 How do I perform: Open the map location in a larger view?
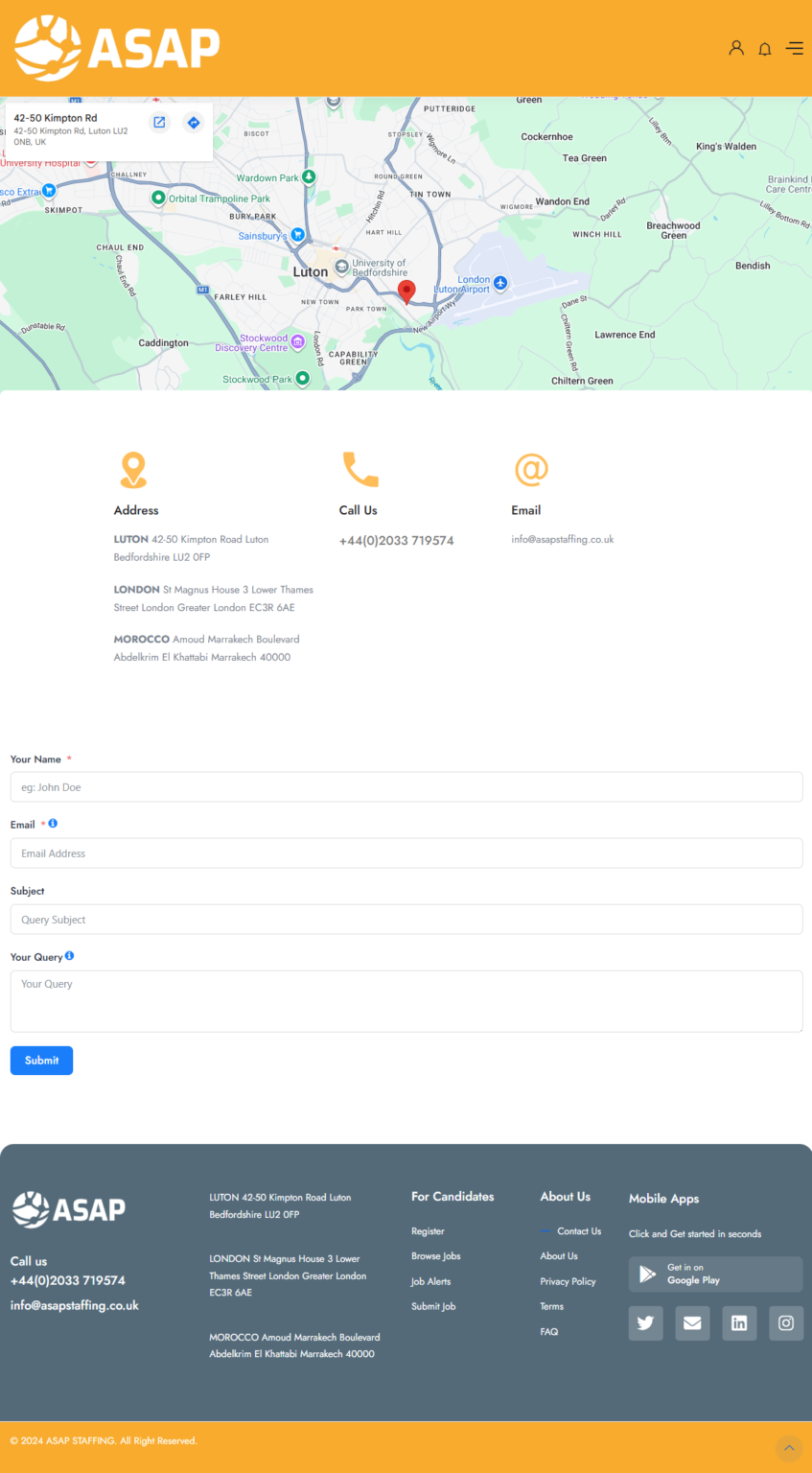(159, 123)
